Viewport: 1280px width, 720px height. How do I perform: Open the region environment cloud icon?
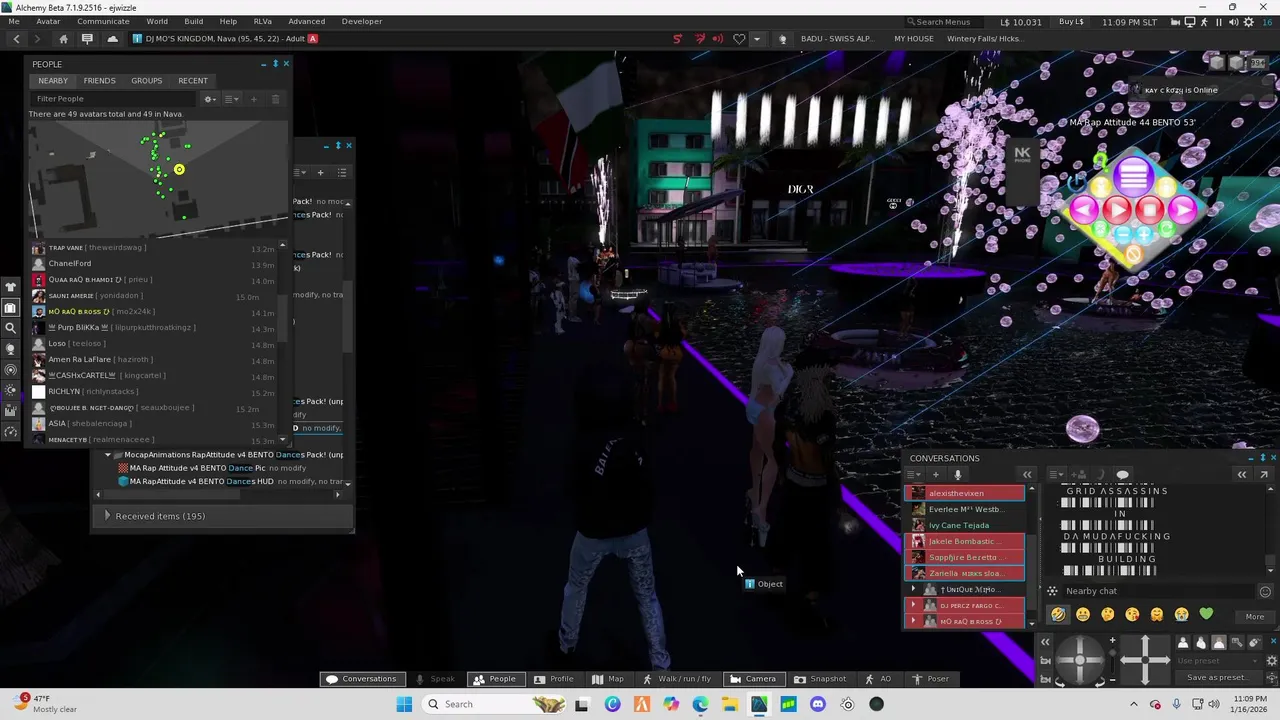[x=112, y=39]
